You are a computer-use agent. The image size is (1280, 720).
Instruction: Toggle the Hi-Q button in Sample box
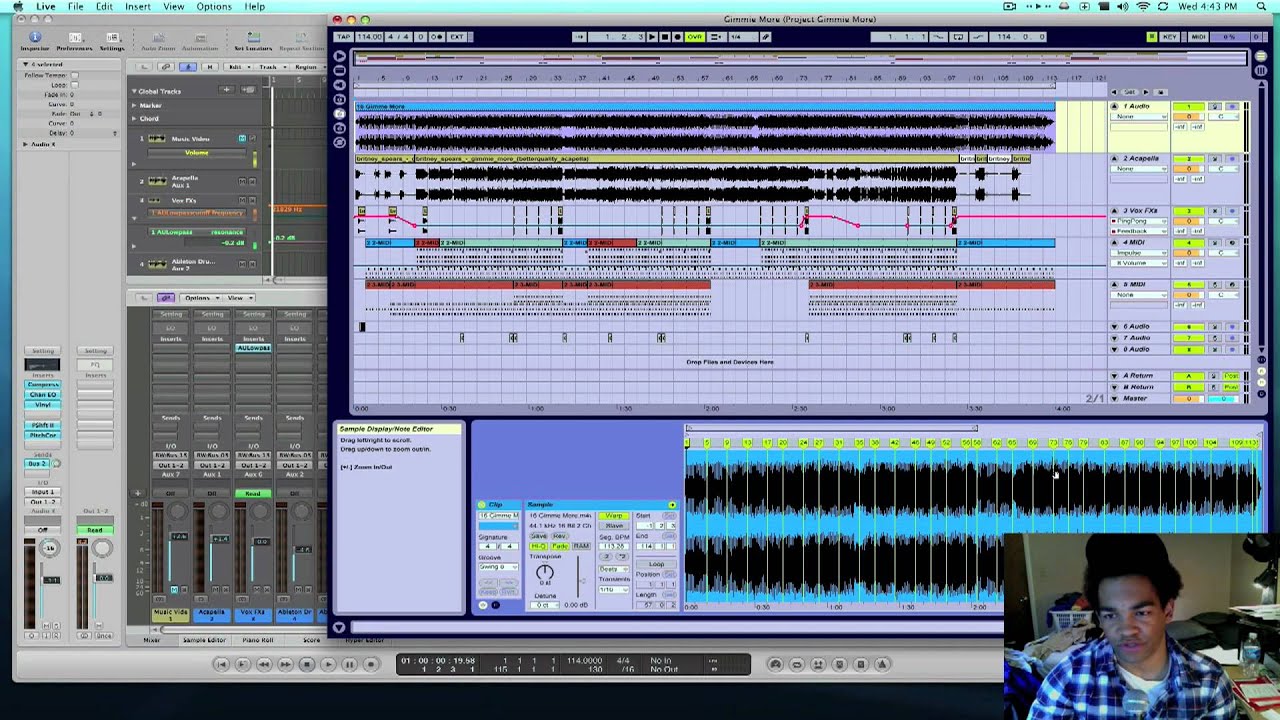tap(539, 546)
